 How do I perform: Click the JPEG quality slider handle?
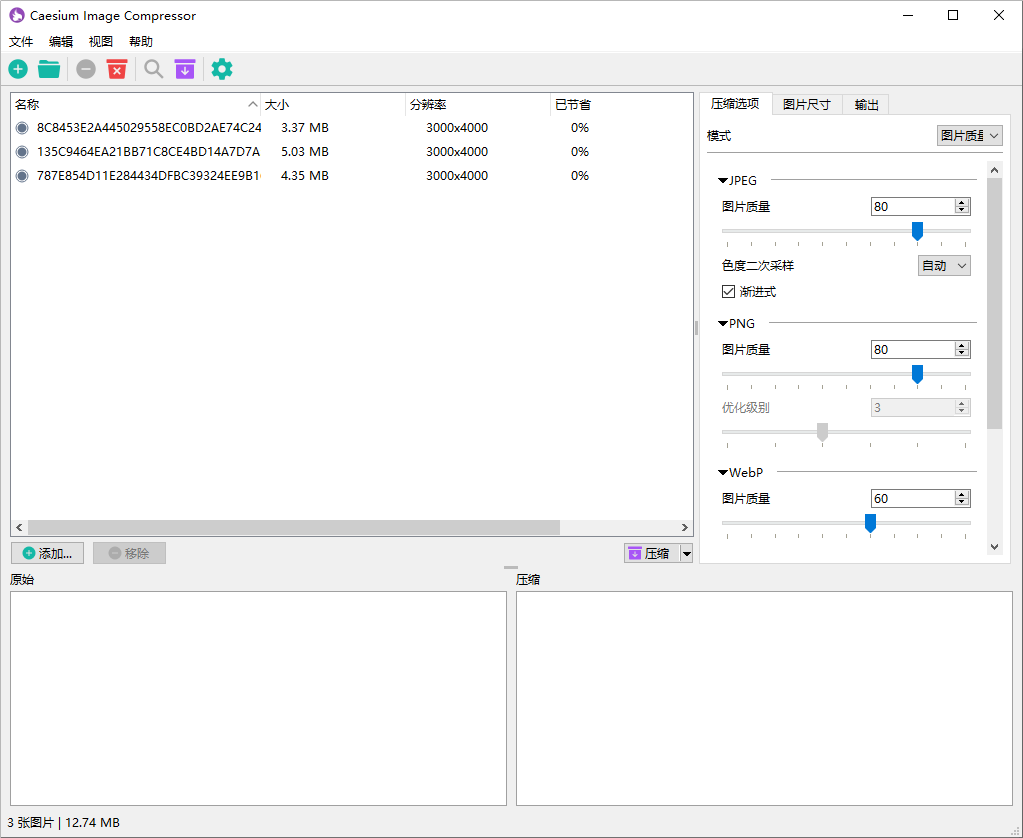(917, 231)
